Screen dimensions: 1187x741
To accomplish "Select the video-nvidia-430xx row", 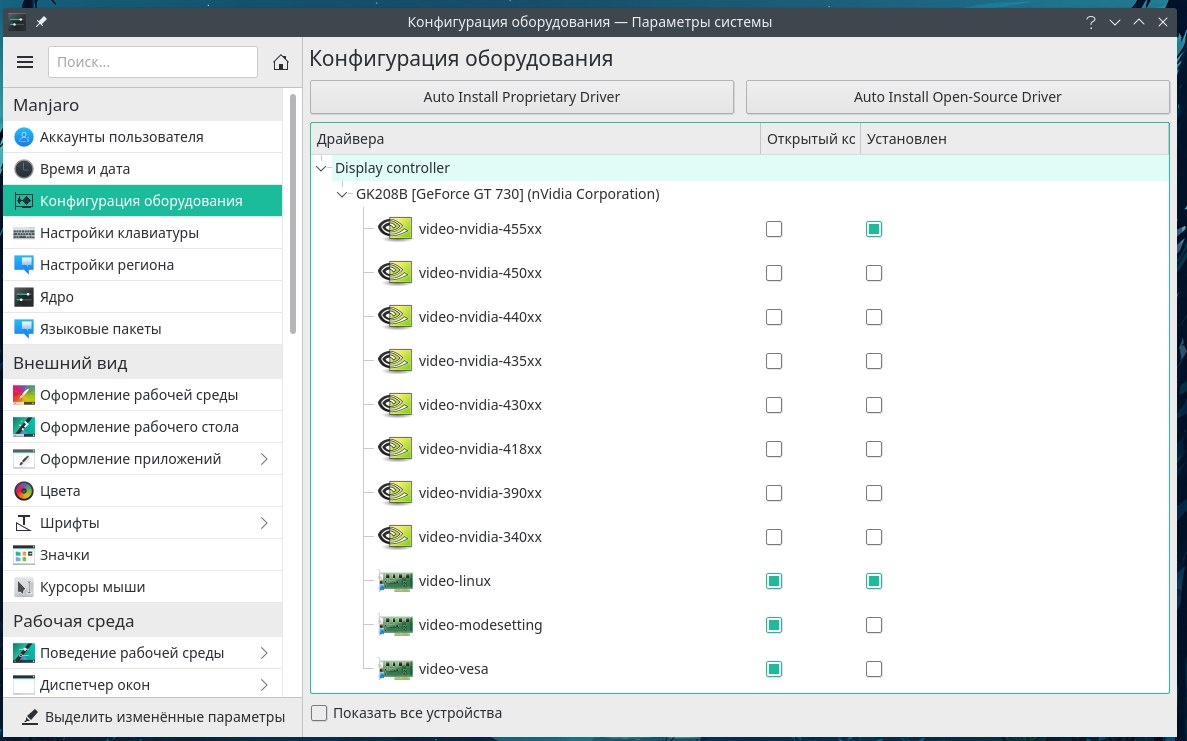I will click(x=740, y=405).
